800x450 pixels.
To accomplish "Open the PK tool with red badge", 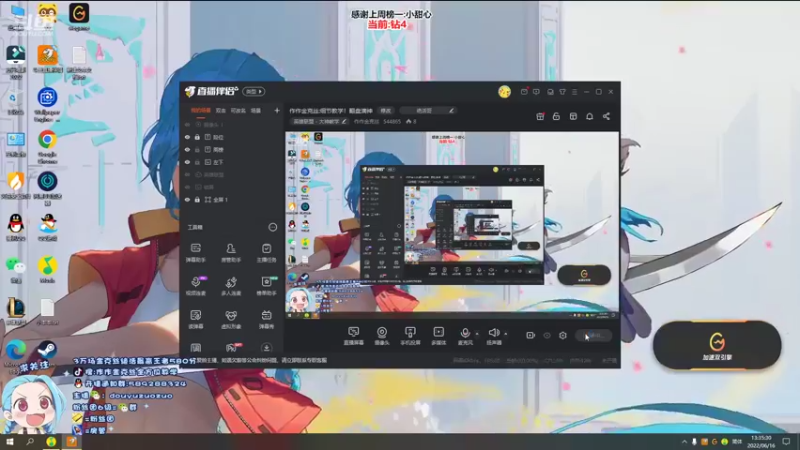I will point(232,348).
